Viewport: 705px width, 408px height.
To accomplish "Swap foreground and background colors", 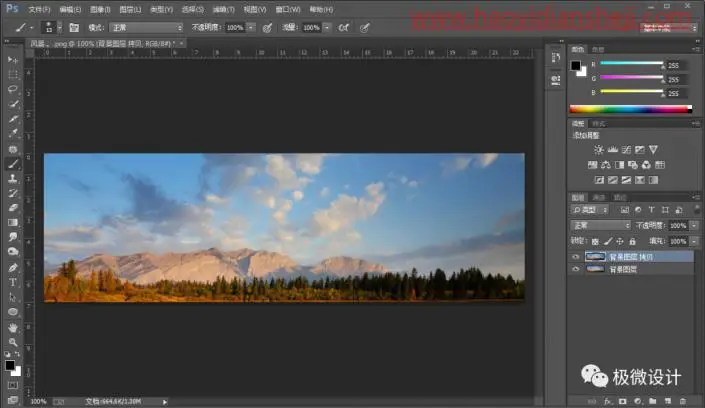I will [17, 354].
